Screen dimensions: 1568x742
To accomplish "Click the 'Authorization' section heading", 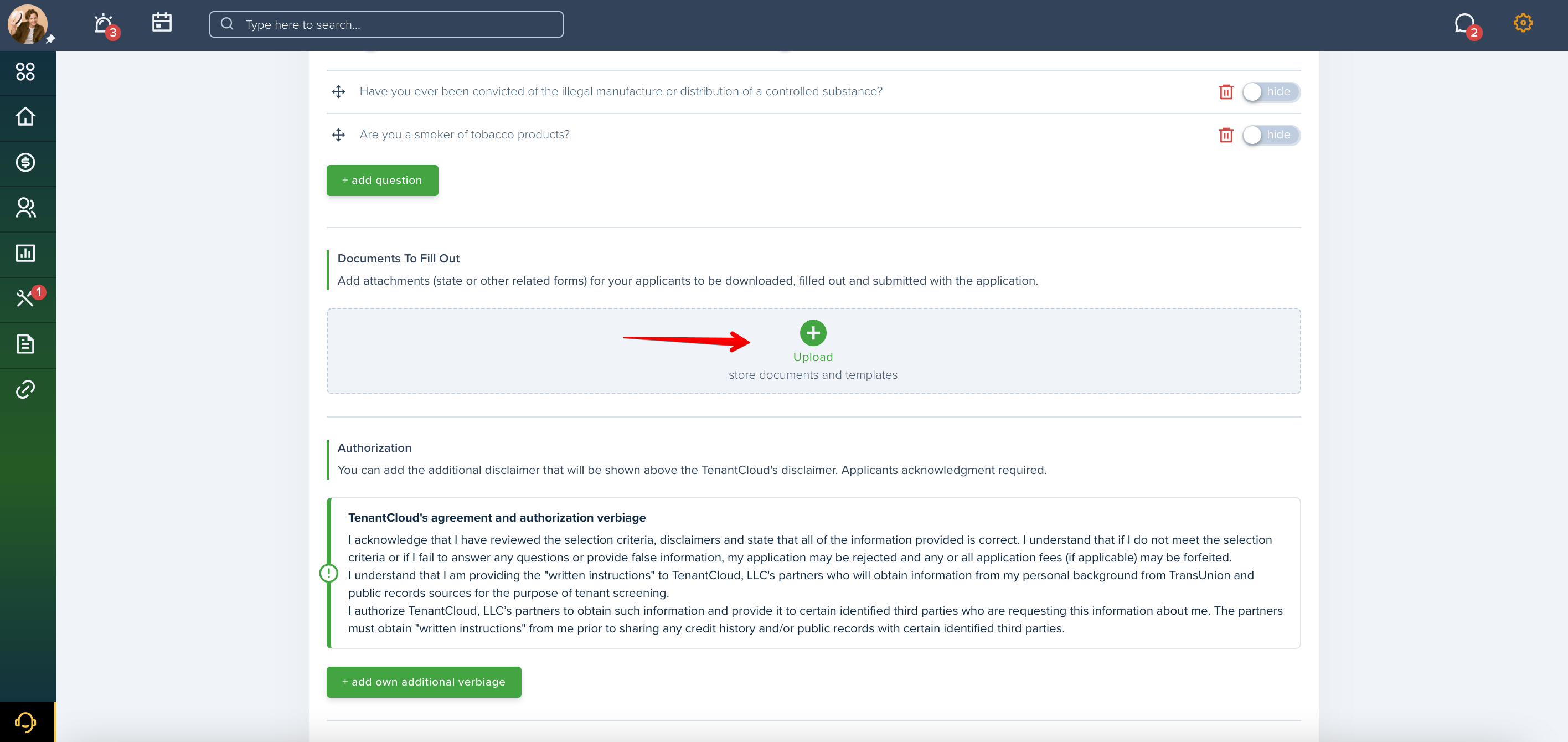I will (x=374, y=448).
